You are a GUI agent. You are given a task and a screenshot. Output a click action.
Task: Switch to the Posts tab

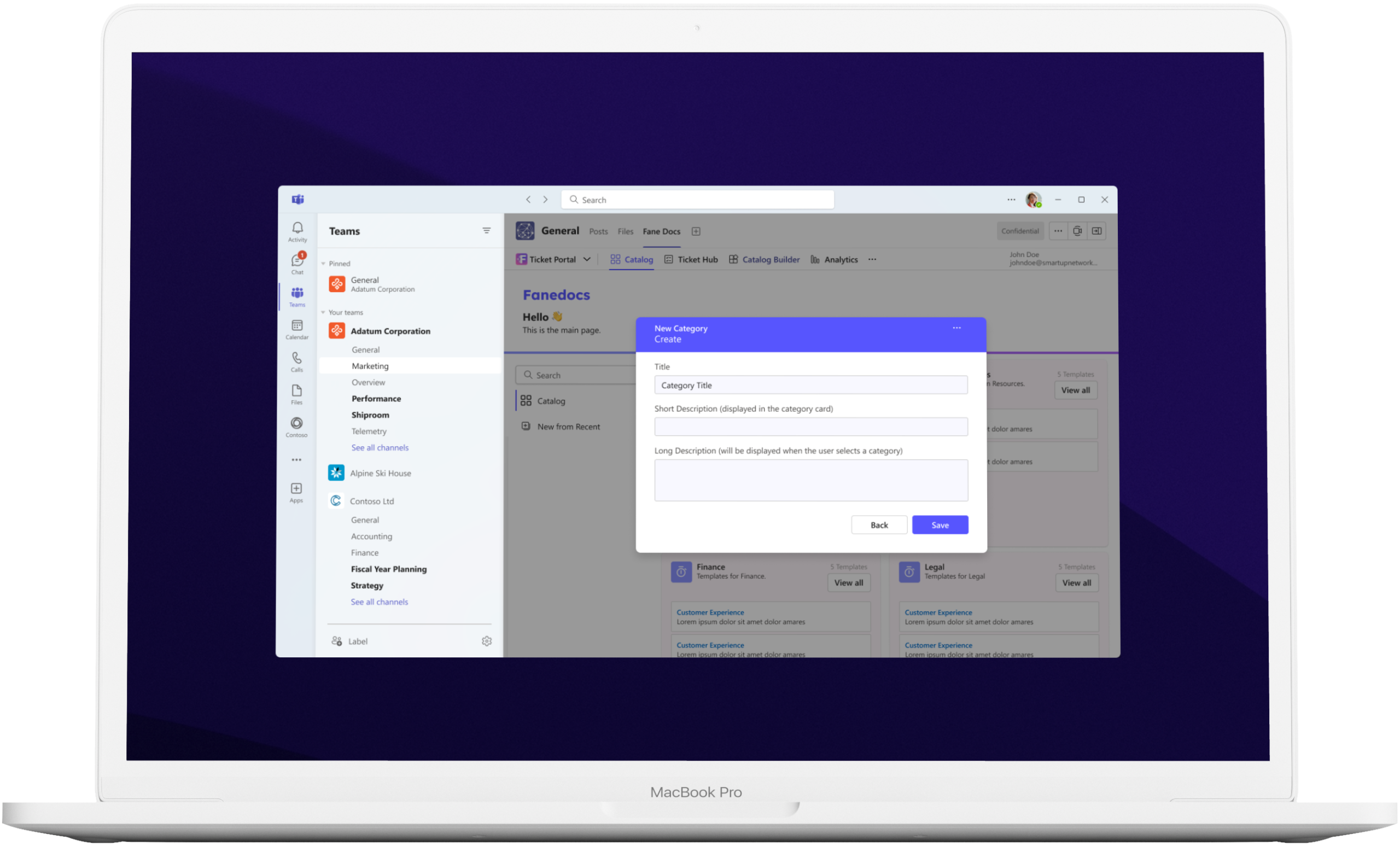[598, 231]
